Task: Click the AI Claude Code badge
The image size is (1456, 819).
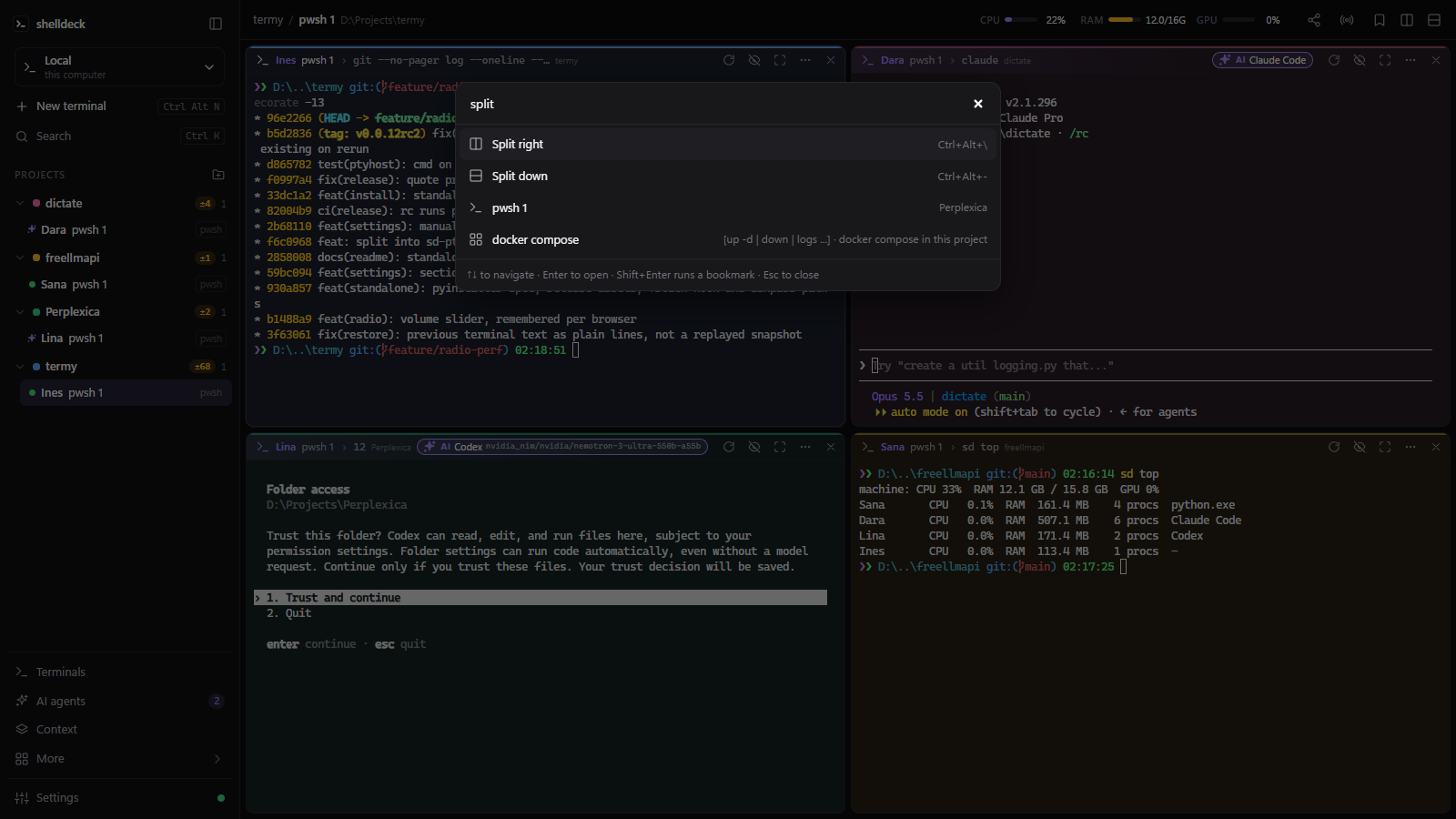Action: (x=1262, y=60)
